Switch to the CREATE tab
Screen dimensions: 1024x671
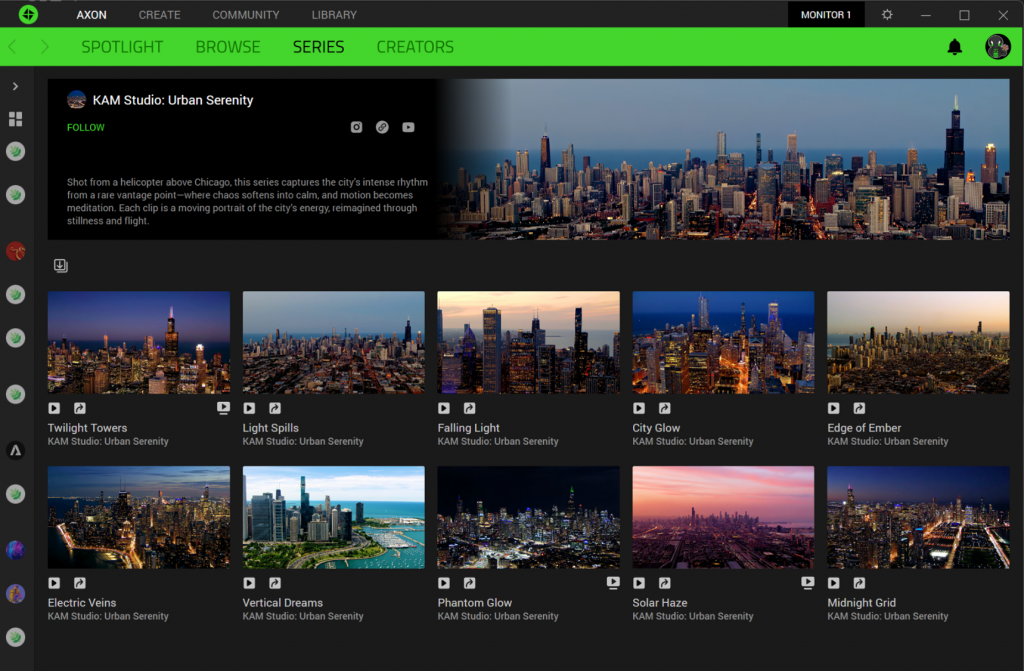159,14
